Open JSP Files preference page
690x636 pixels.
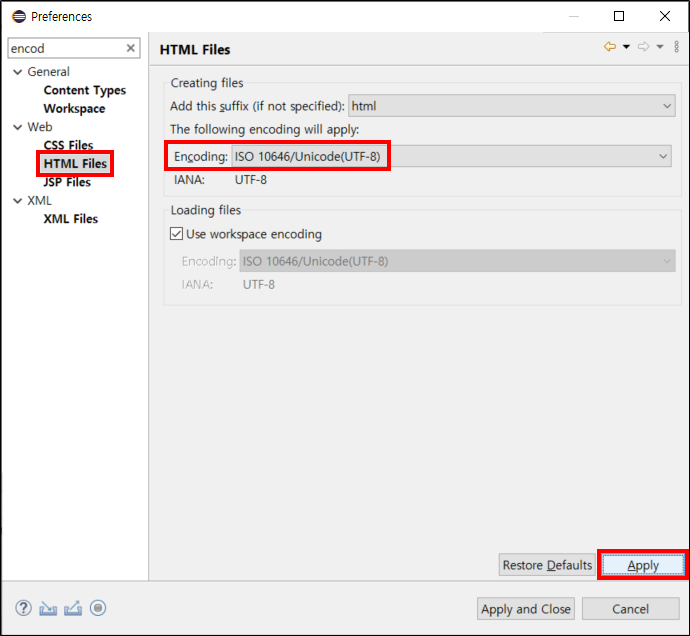(67, 182)
